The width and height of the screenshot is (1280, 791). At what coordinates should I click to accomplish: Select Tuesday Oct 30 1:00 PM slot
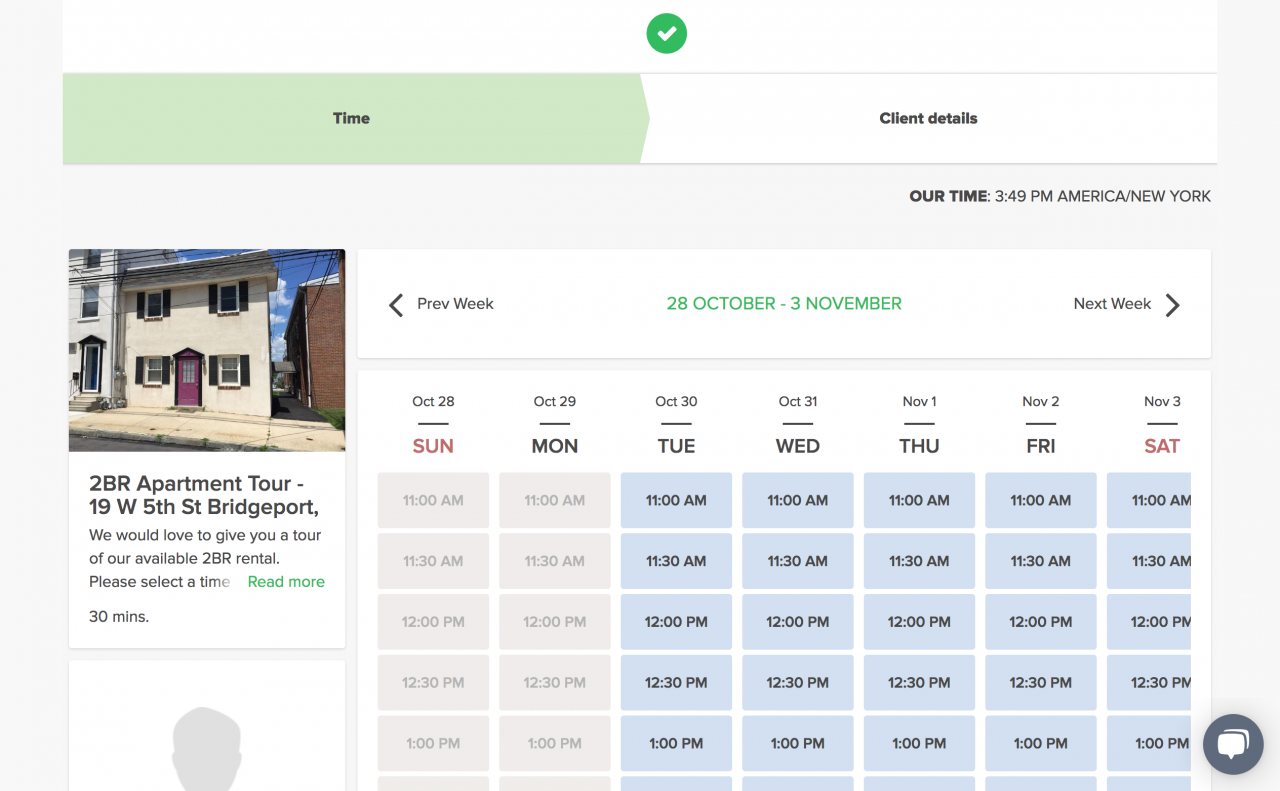click(676, 744)
